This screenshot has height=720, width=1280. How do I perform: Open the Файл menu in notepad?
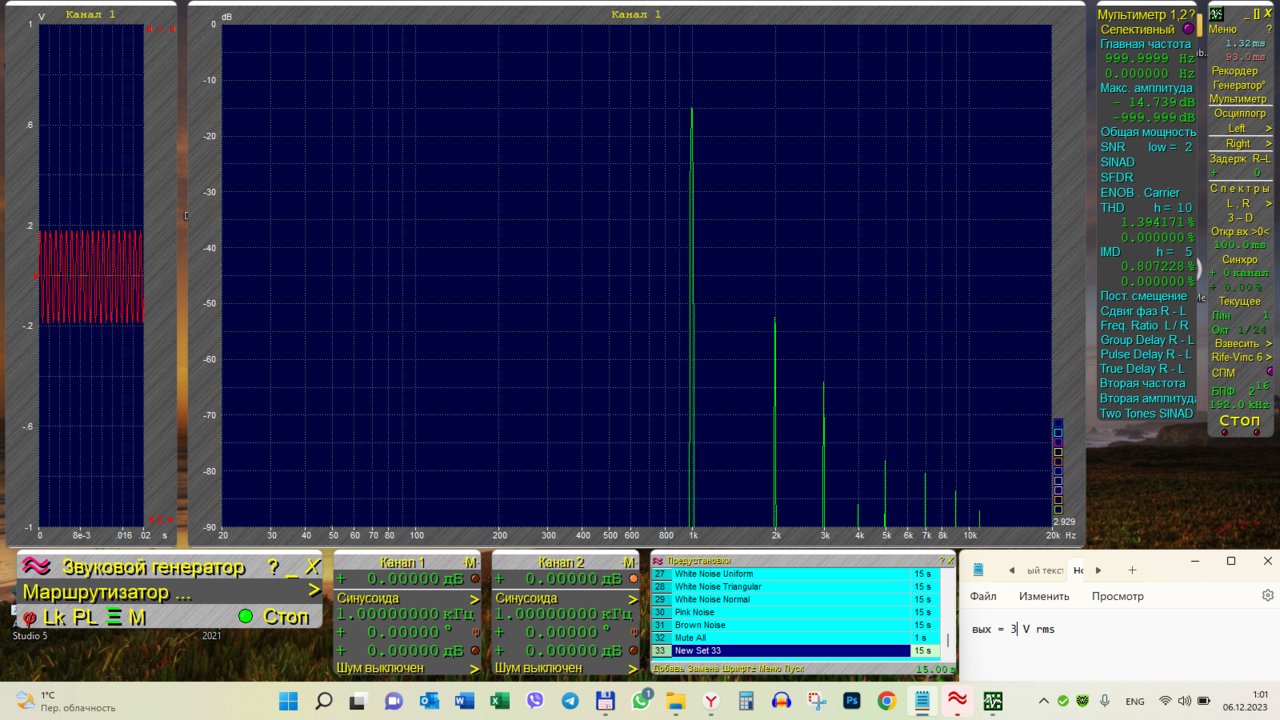coord(983,596)
